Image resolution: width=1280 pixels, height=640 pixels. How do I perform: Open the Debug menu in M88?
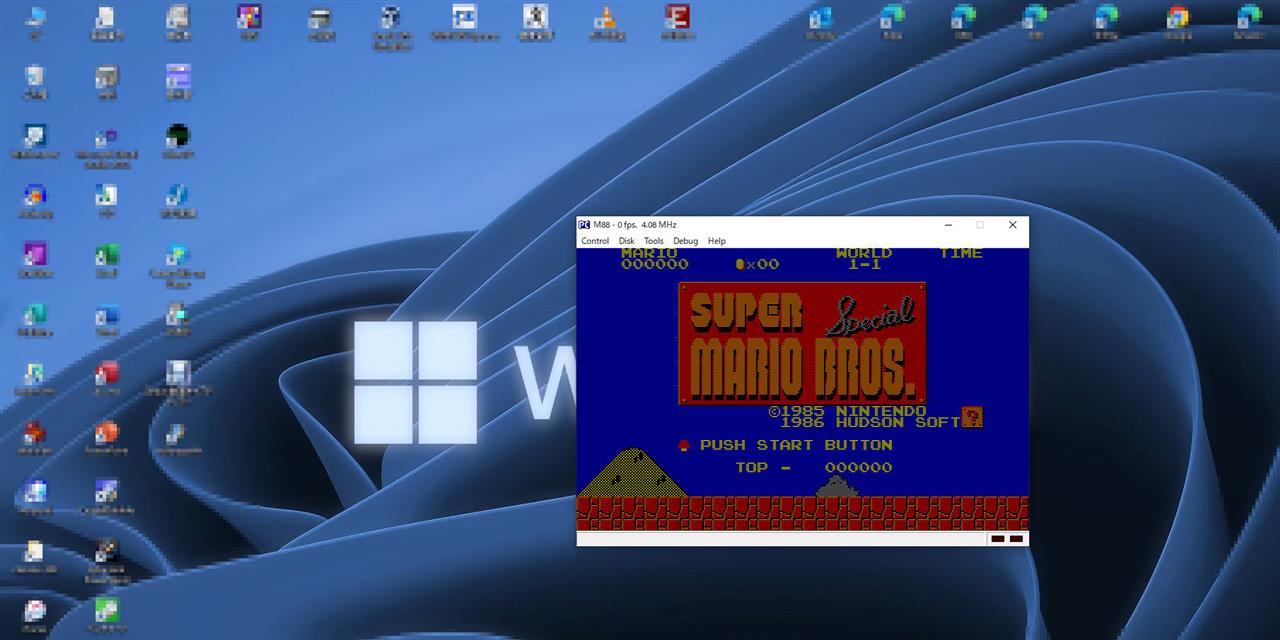685,241
